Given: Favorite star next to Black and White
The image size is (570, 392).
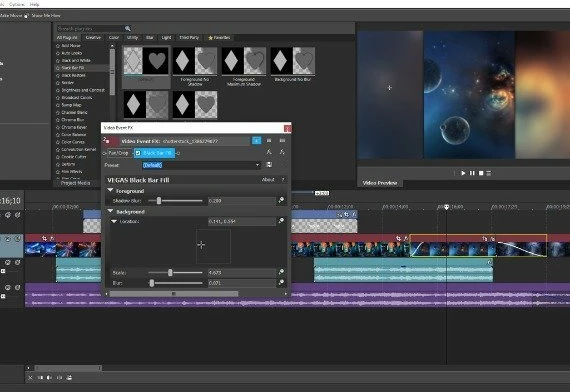Looking at the screenshot, I should pyautogui.click(x=58, y=61).
